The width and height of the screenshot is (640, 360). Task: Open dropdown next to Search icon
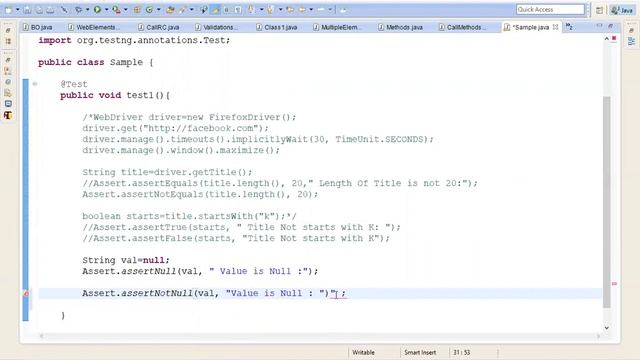coord(192,9)
